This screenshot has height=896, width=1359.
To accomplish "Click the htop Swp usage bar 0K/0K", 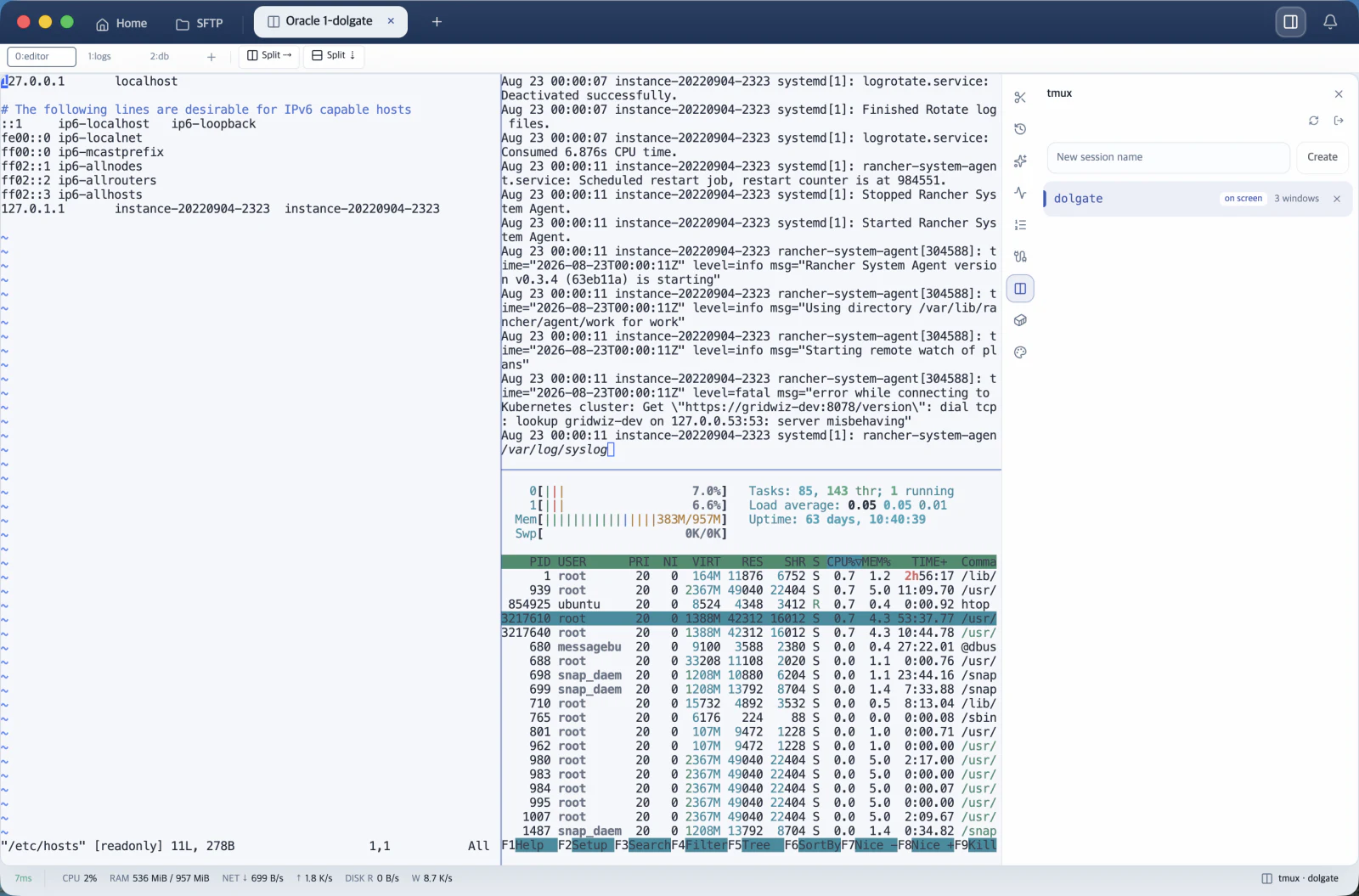I will coord(621,534).
